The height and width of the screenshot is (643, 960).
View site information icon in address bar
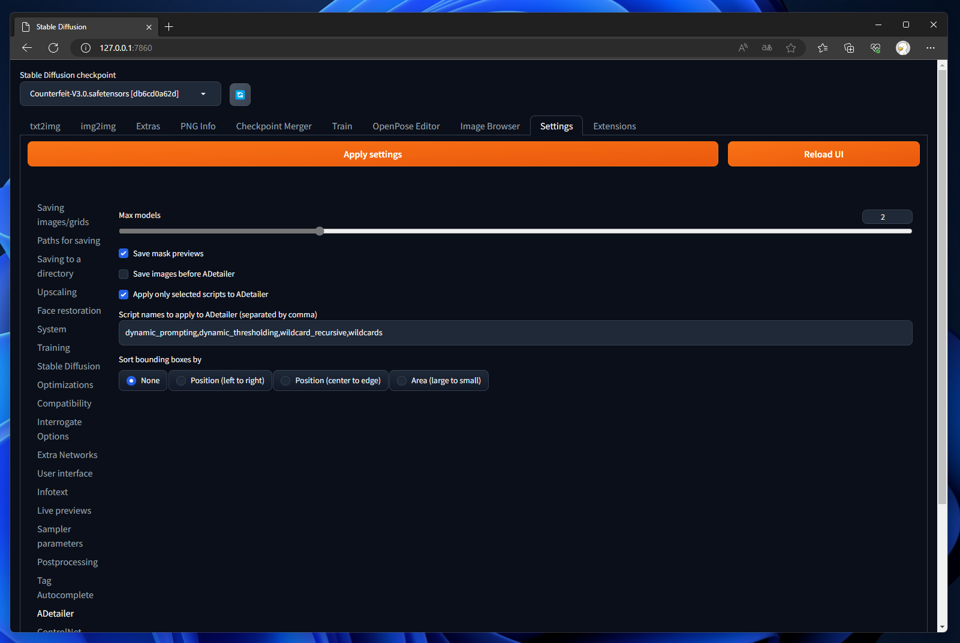click(x=86, y=48)
